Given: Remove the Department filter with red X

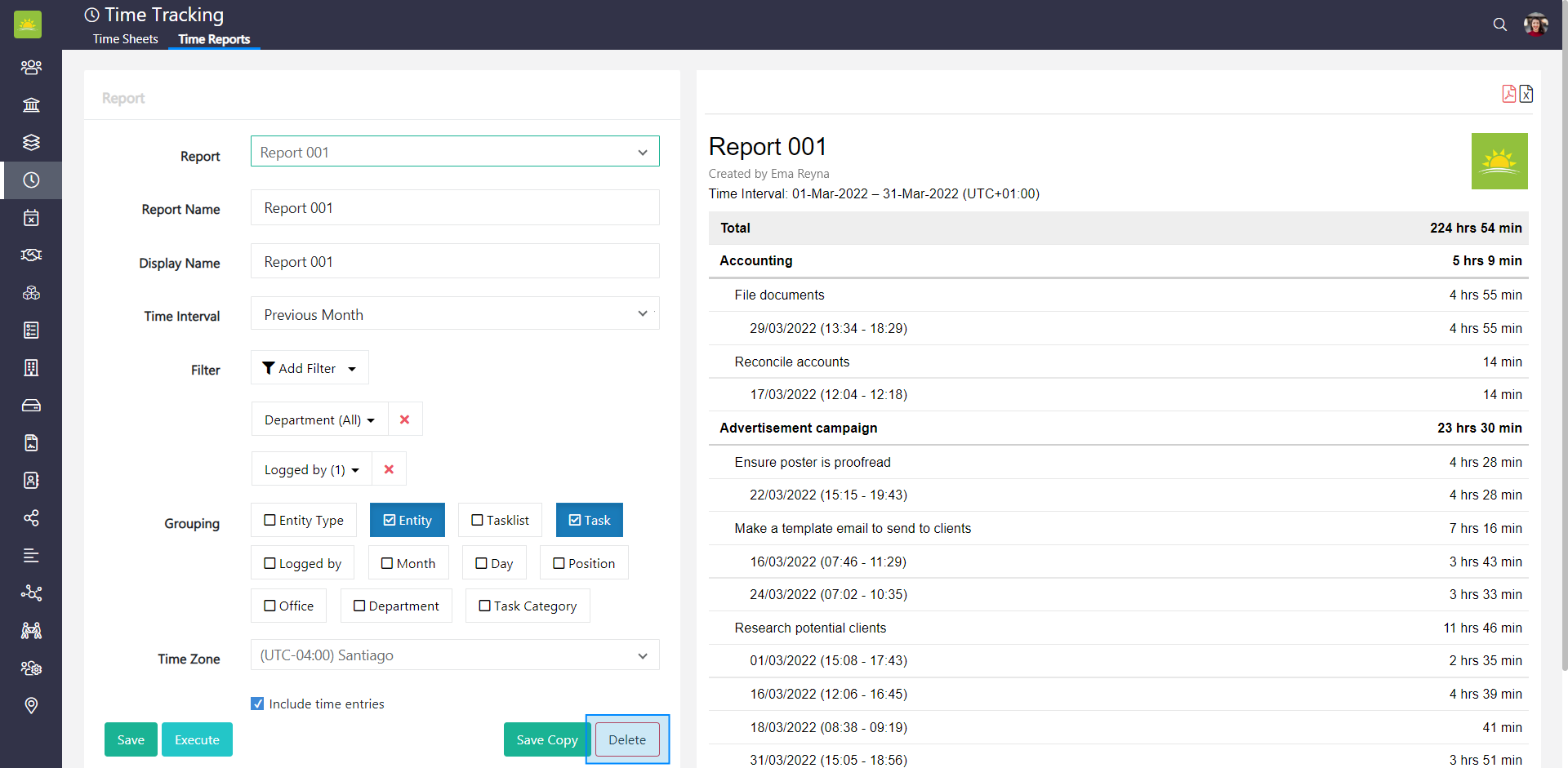Looking at the screenshot, I should (x=404, y=420).
